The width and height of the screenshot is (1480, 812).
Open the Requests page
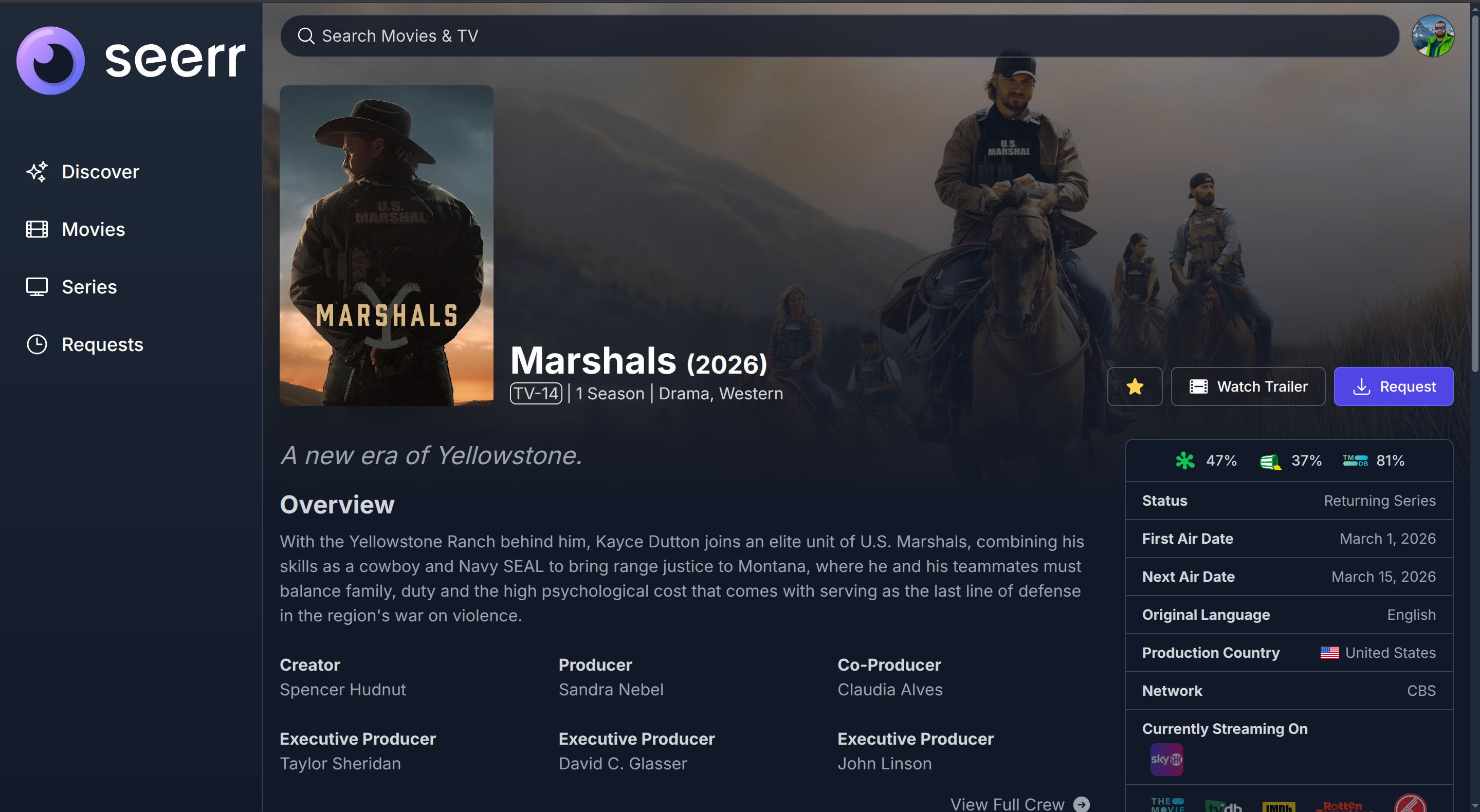[x=84, y=344]
